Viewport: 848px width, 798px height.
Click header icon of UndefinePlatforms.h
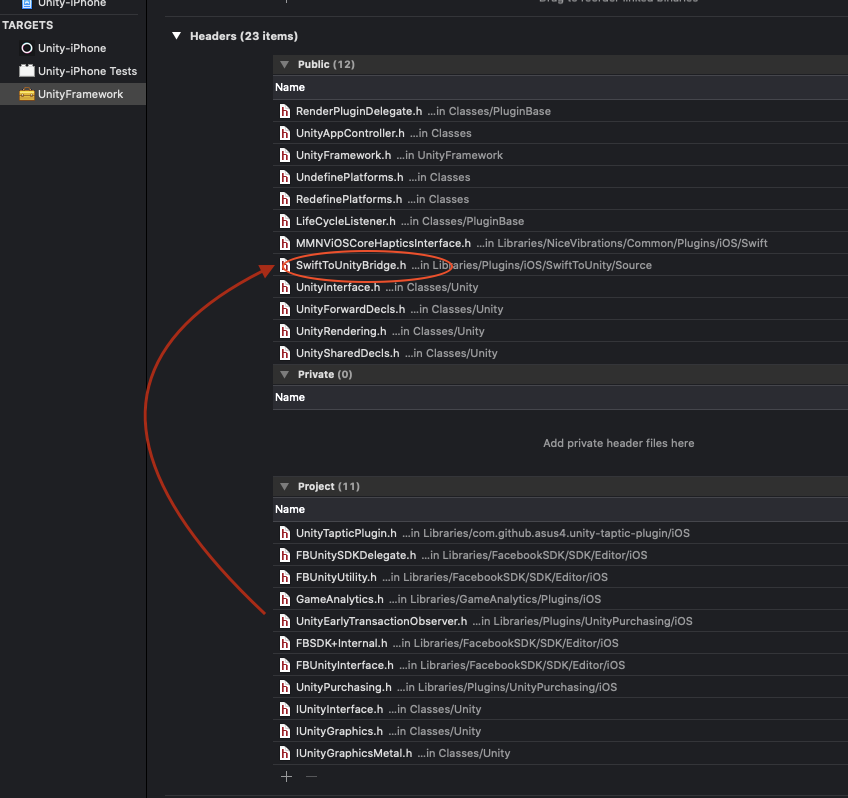284,177
